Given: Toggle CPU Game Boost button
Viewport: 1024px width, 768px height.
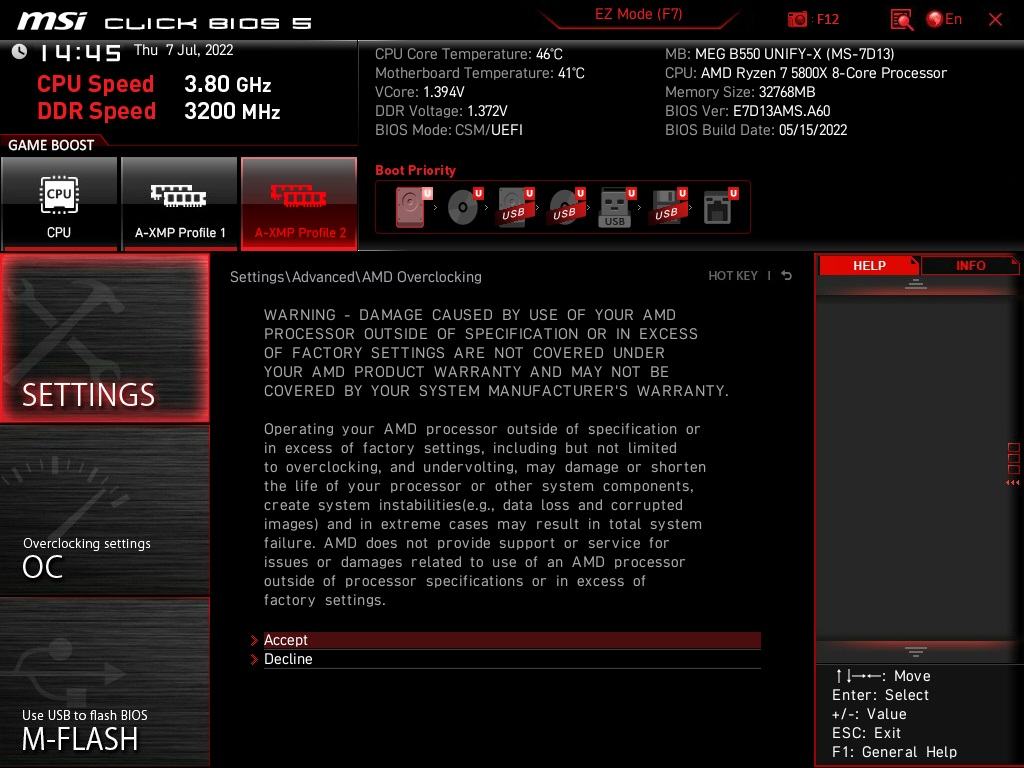Looking at the screenshot, I should (x=59, y=203).
